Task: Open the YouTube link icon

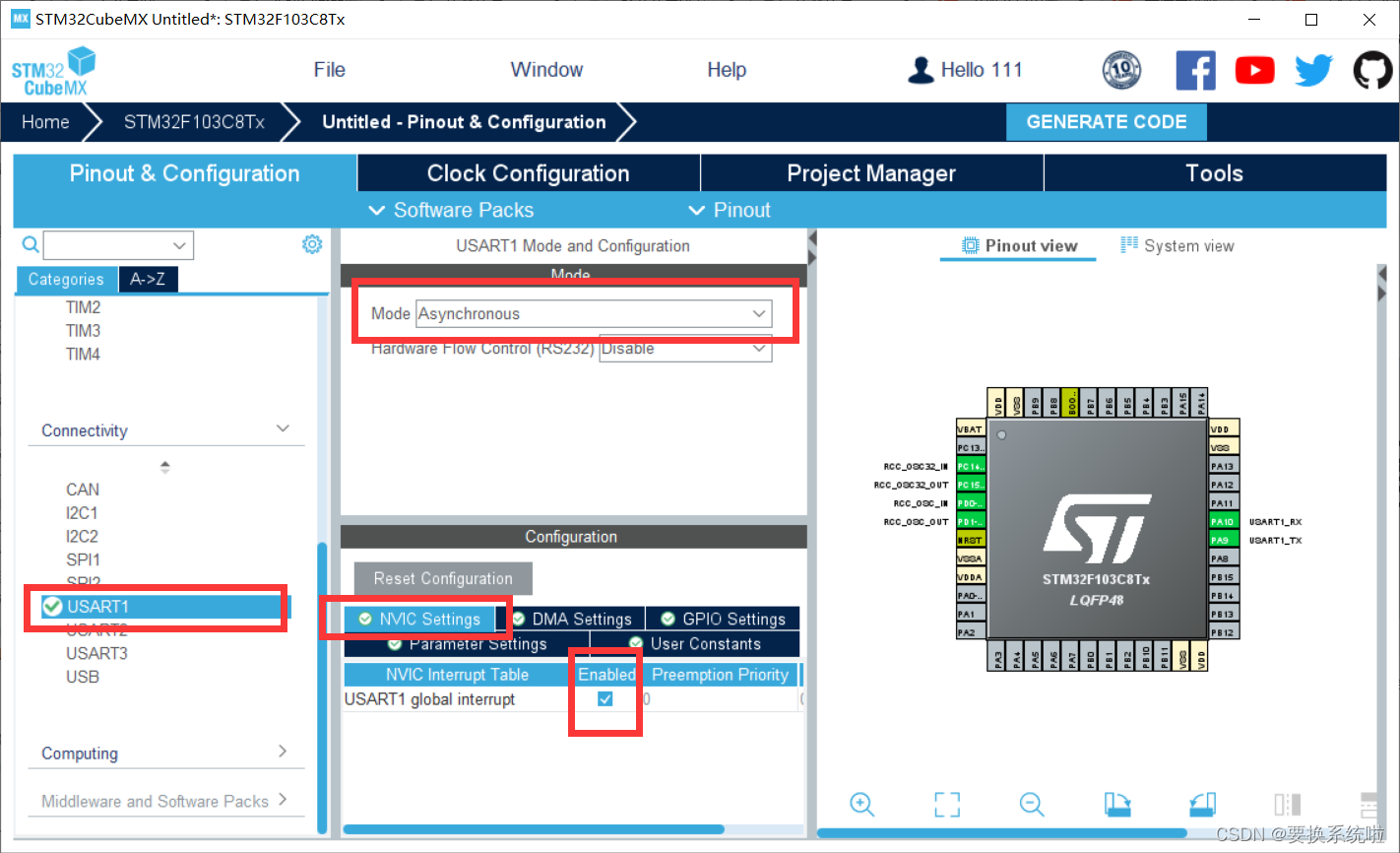Action: click(x=1254, y=71)
